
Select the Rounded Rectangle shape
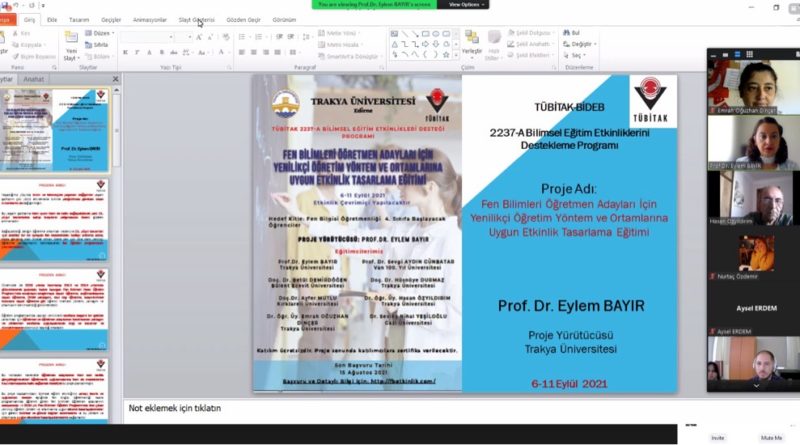[x=446, y=34]
